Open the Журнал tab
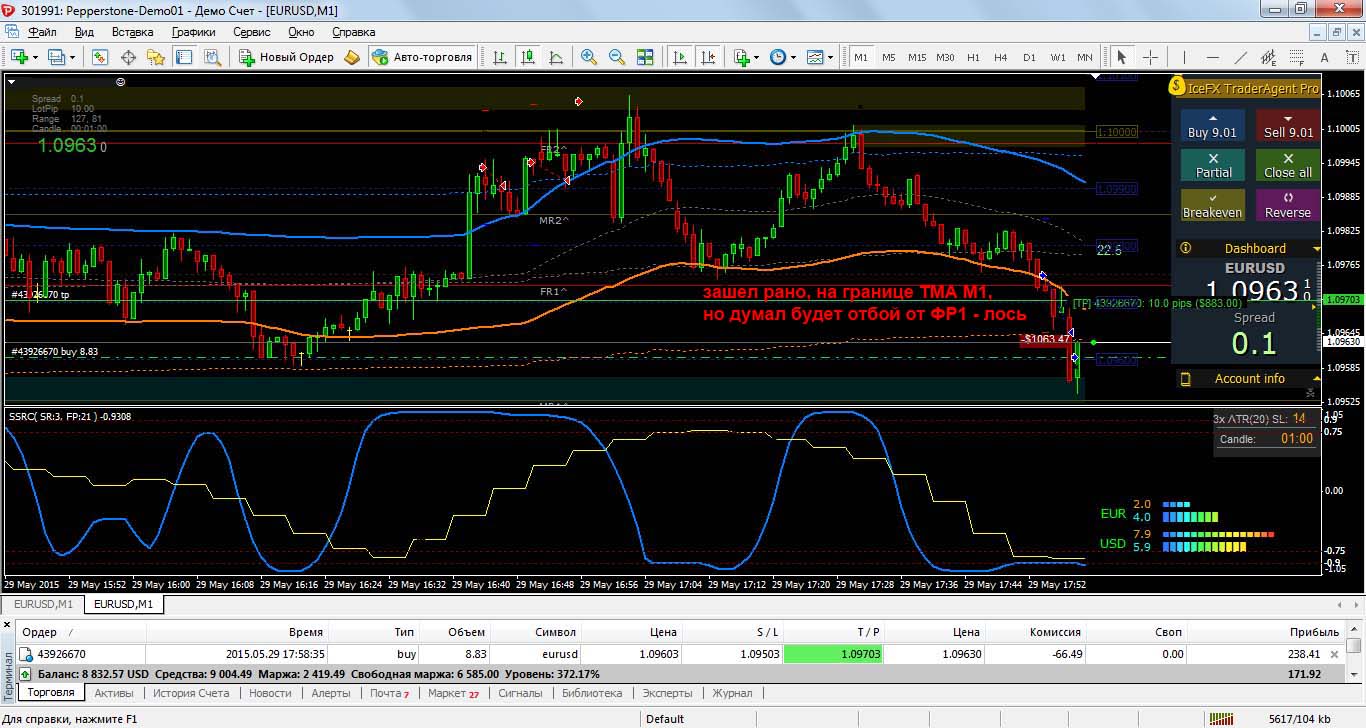 [732, 693]
